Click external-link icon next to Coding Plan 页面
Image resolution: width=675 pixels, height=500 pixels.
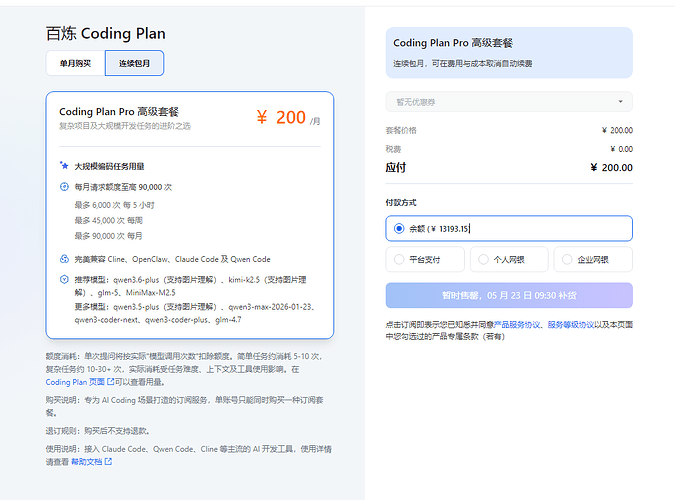coord(111,382)
